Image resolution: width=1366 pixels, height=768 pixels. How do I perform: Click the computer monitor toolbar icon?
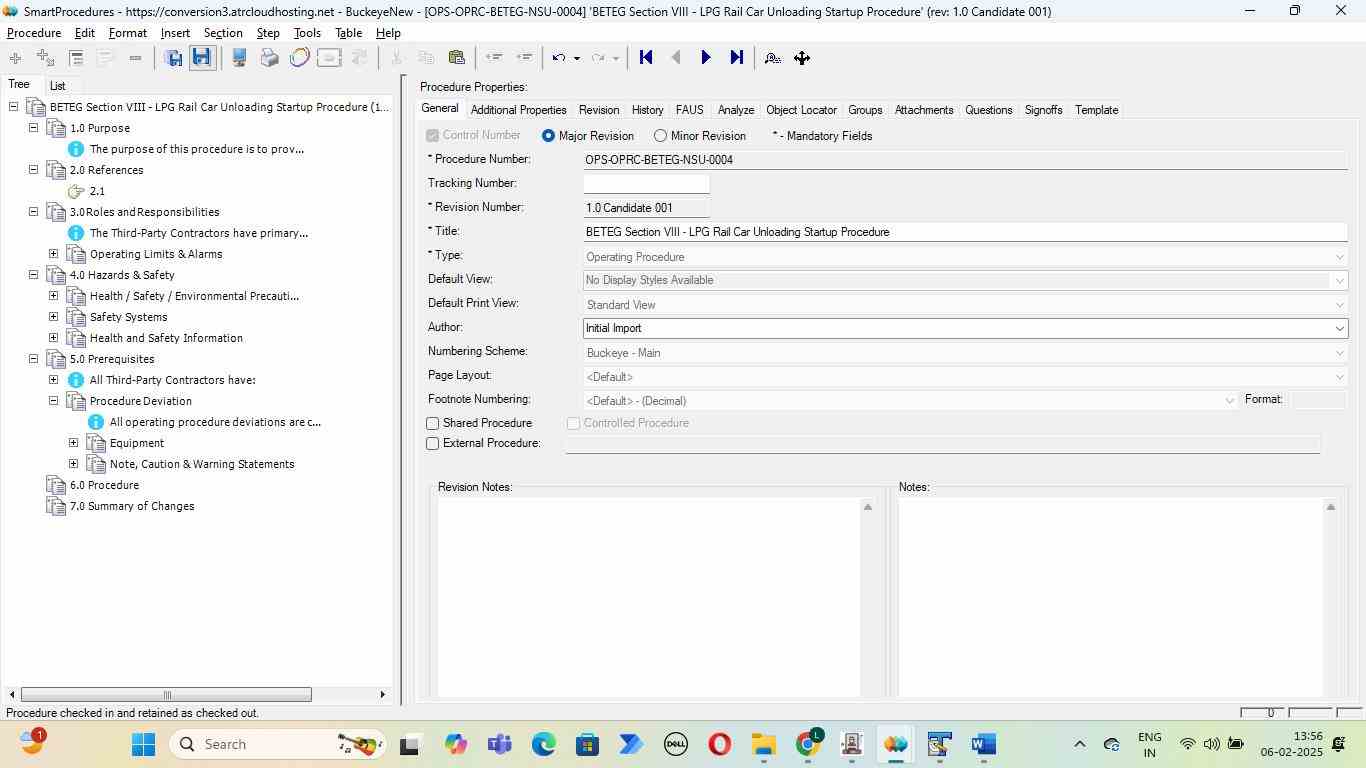[239, 58]
